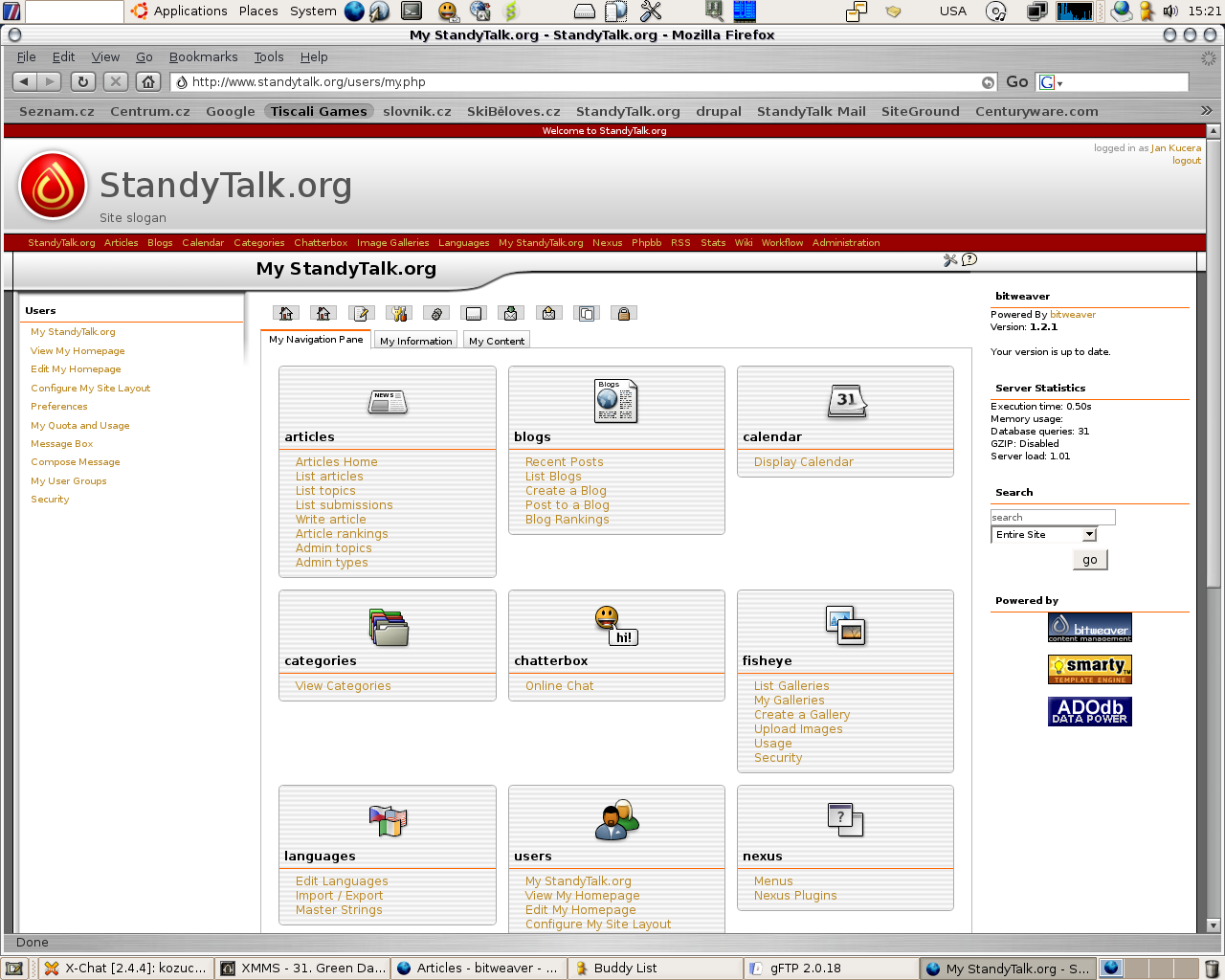Click Message Box in the Users sidebar

click(61, 444)
